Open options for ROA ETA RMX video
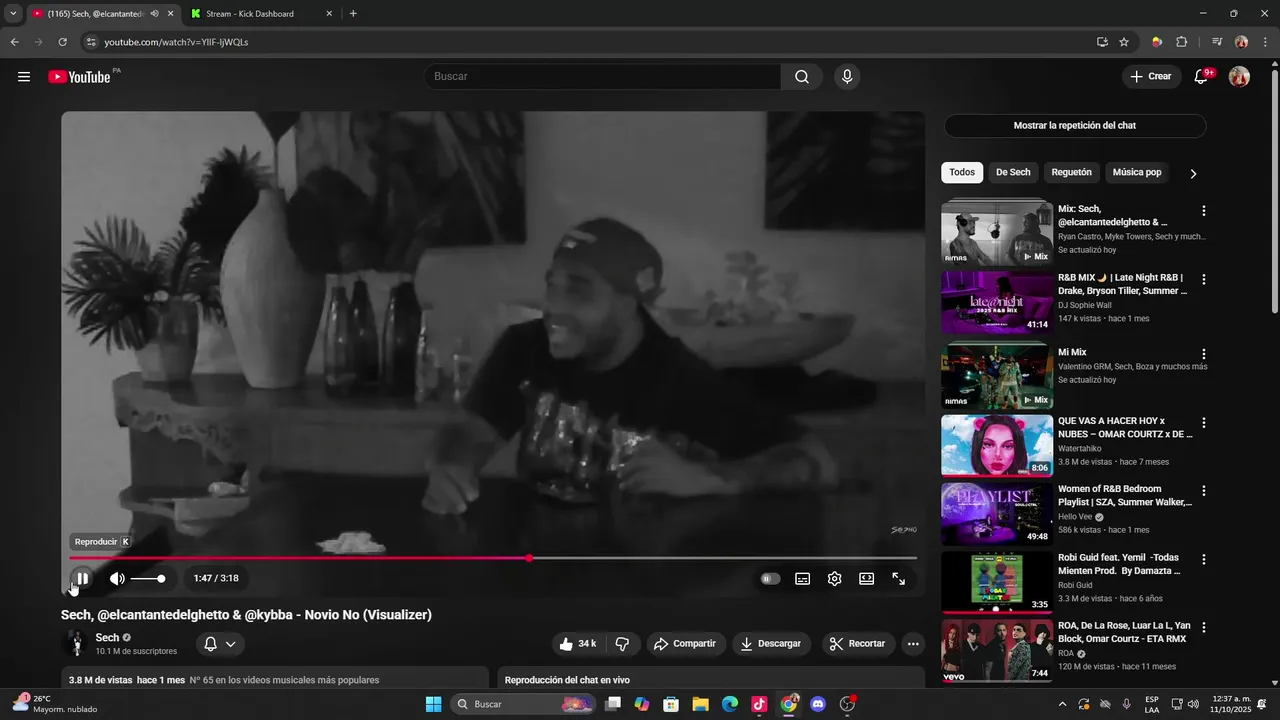 1204,627
